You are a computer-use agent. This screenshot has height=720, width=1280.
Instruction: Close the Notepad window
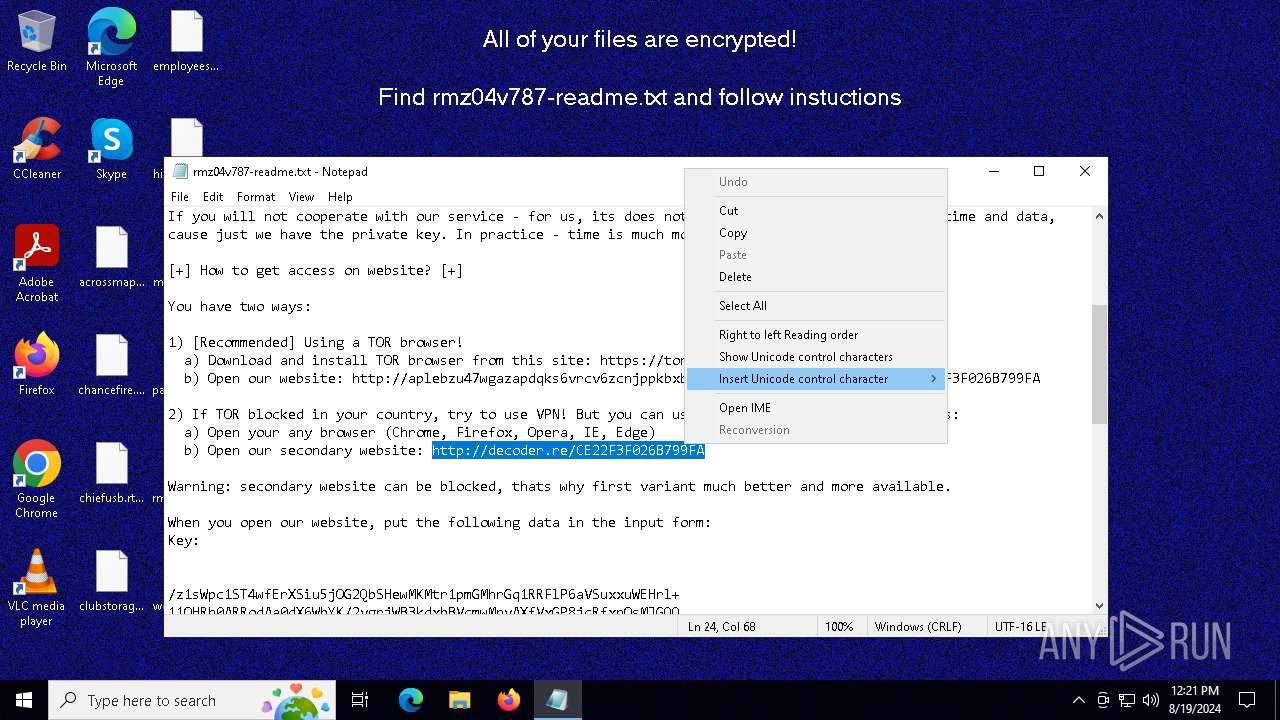[x=1085, y=171]
